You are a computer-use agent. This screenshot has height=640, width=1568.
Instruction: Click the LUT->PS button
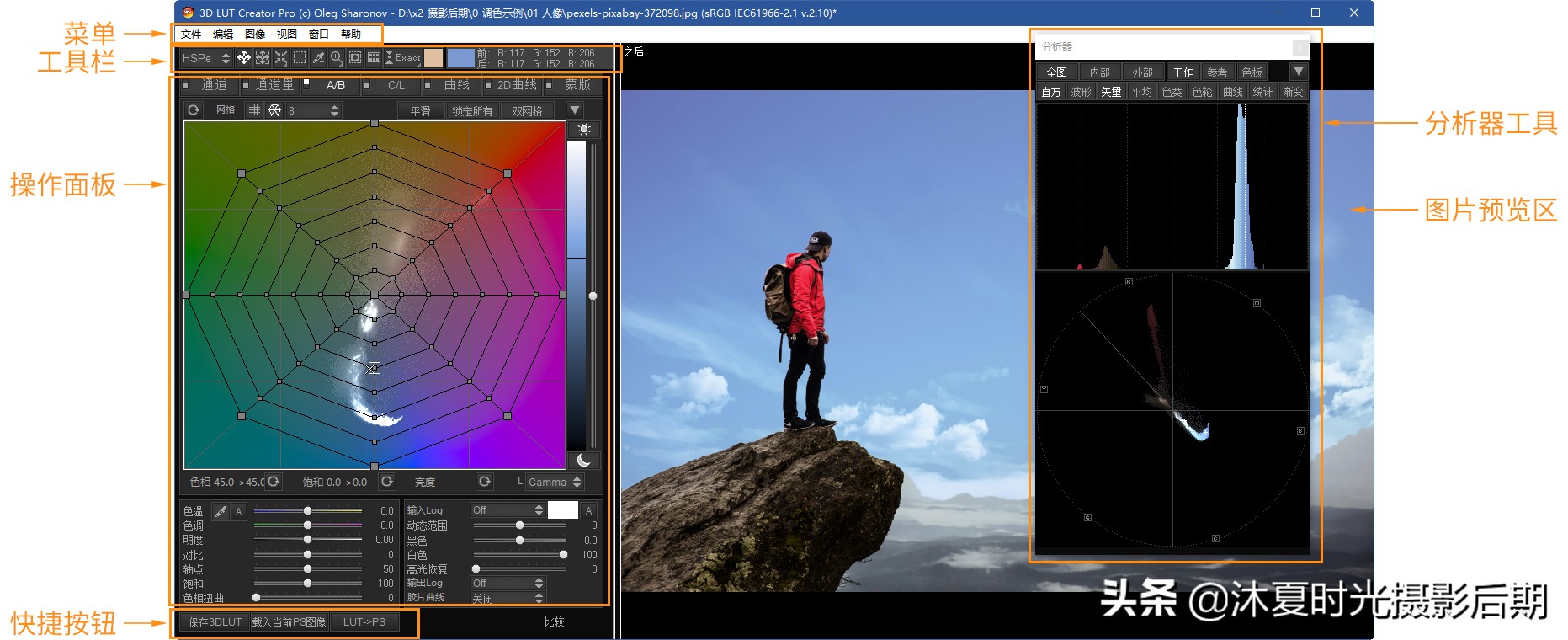364,622
